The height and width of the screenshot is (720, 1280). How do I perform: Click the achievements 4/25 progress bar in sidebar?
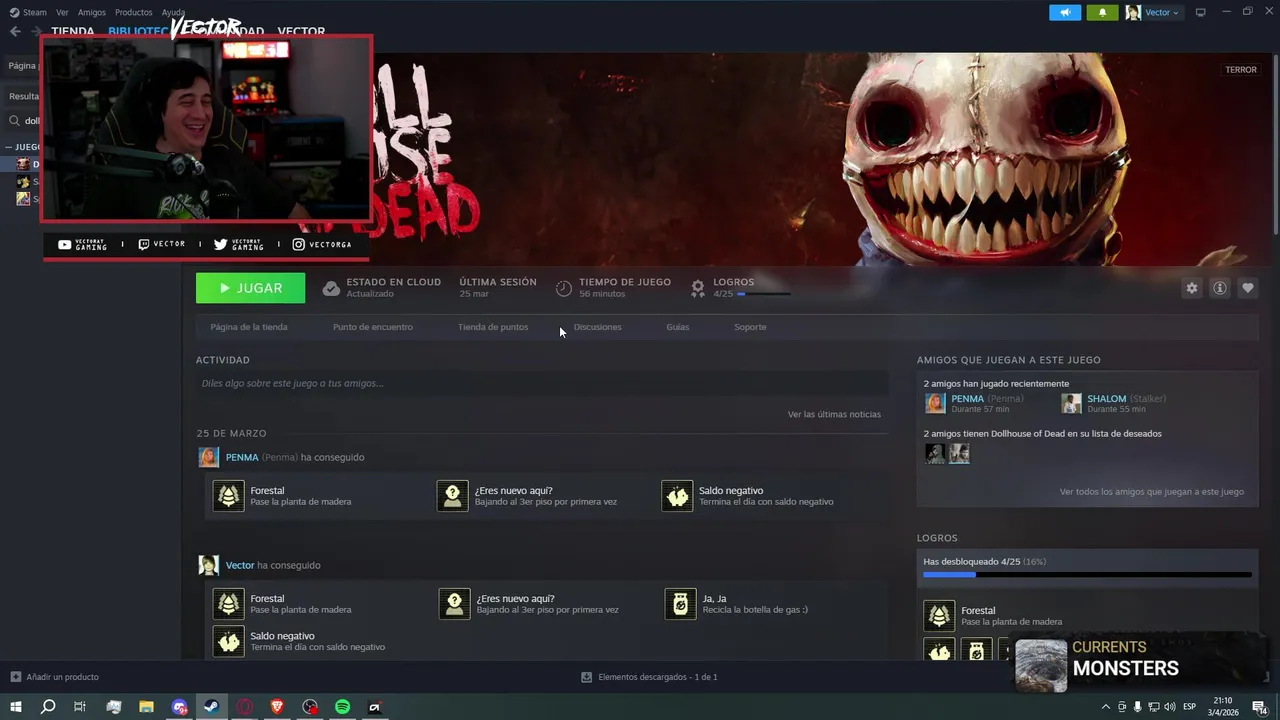point(1087,575)
